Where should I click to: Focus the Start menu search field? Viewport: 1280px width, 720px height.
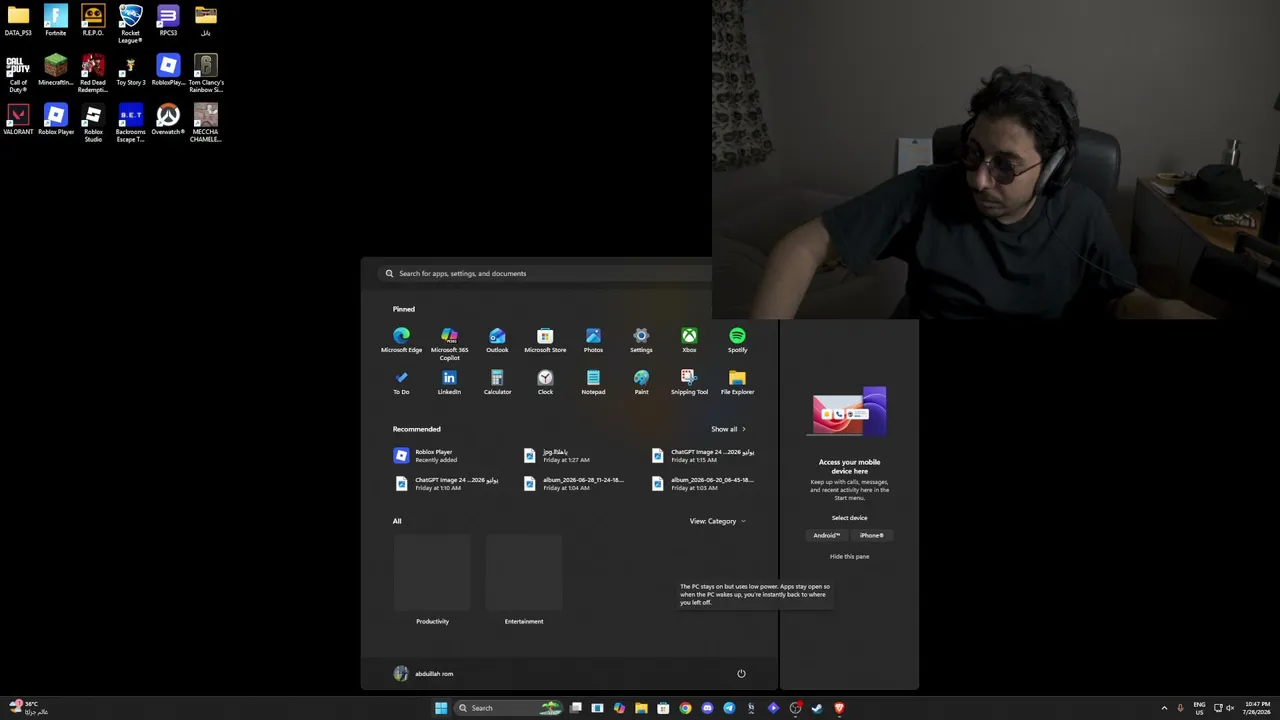pos(545,273)
